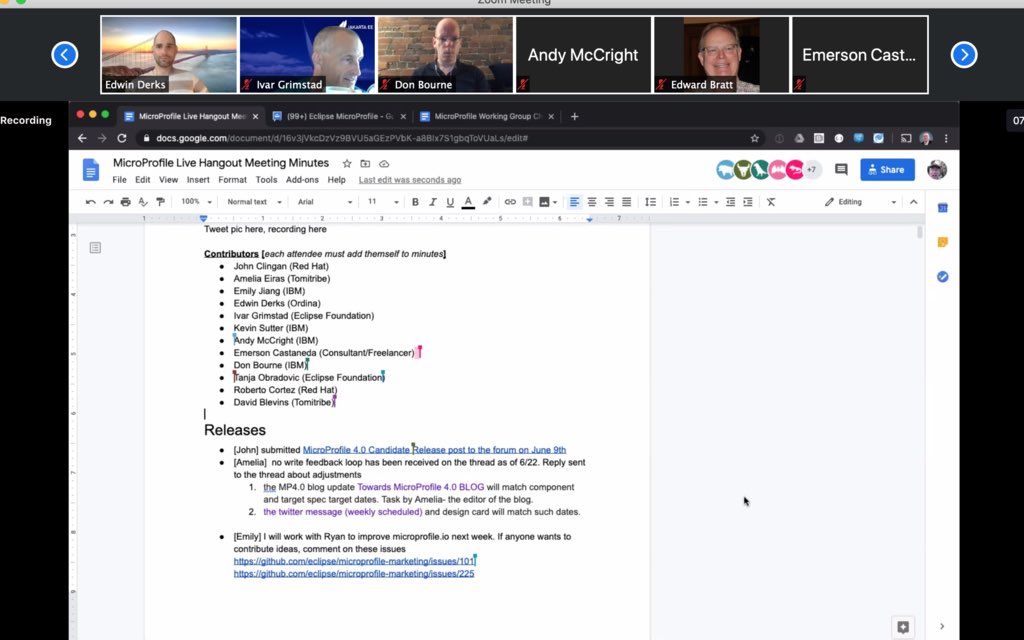Click the Redo icon in Docs toolbar

[x=108, y=202]
